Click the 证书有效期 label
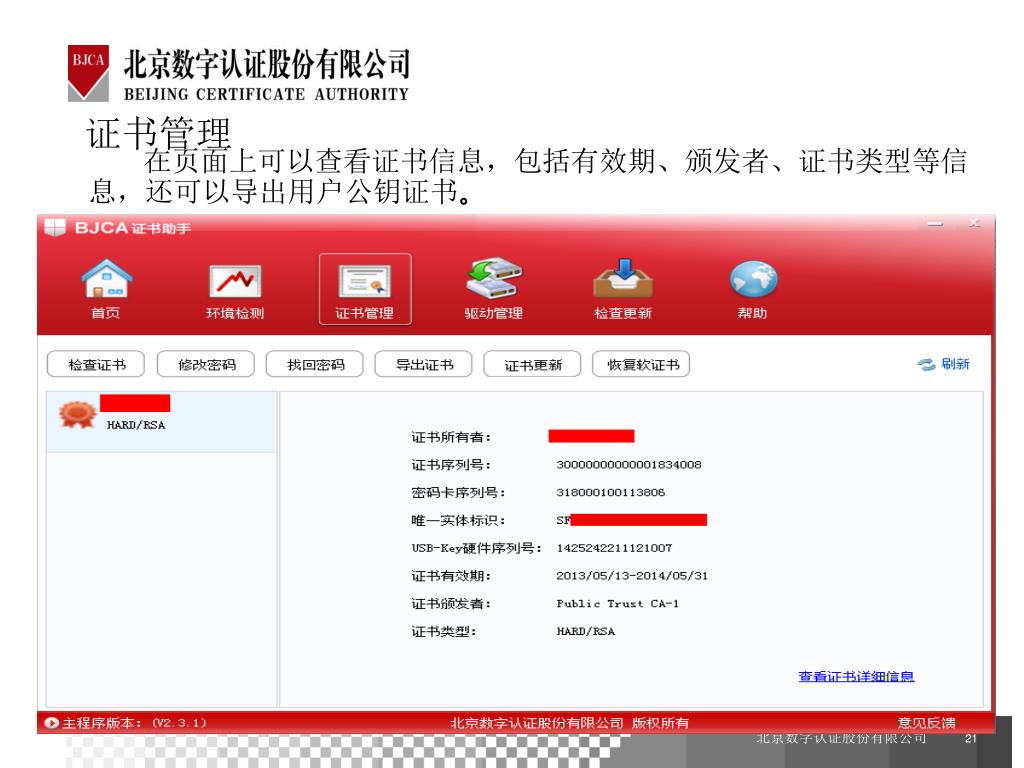 (451, 575)
